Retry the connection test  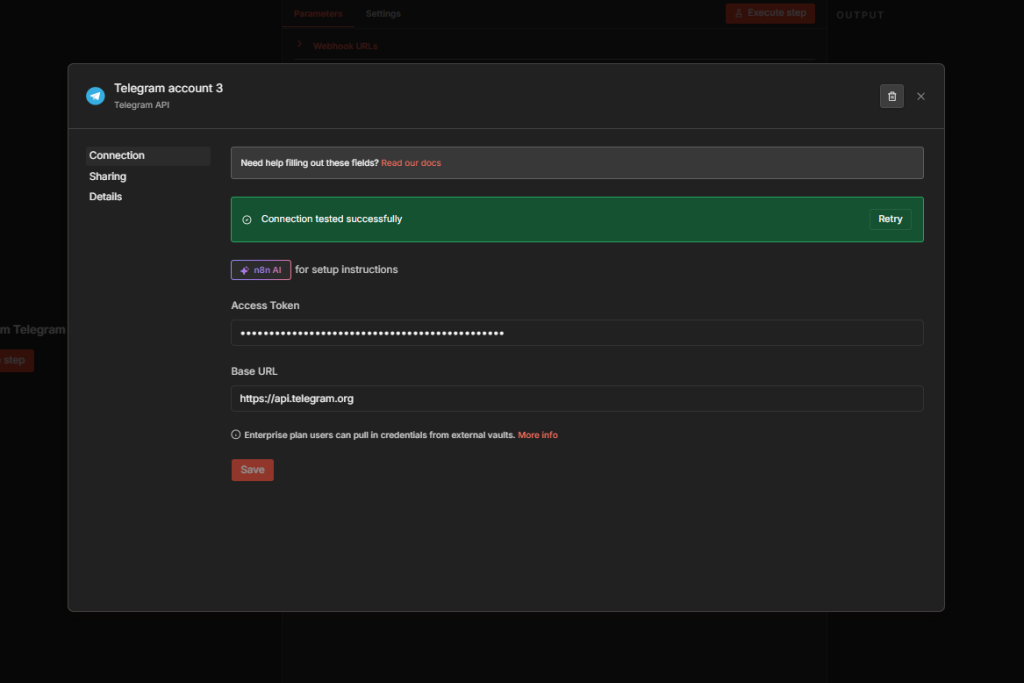889,218
